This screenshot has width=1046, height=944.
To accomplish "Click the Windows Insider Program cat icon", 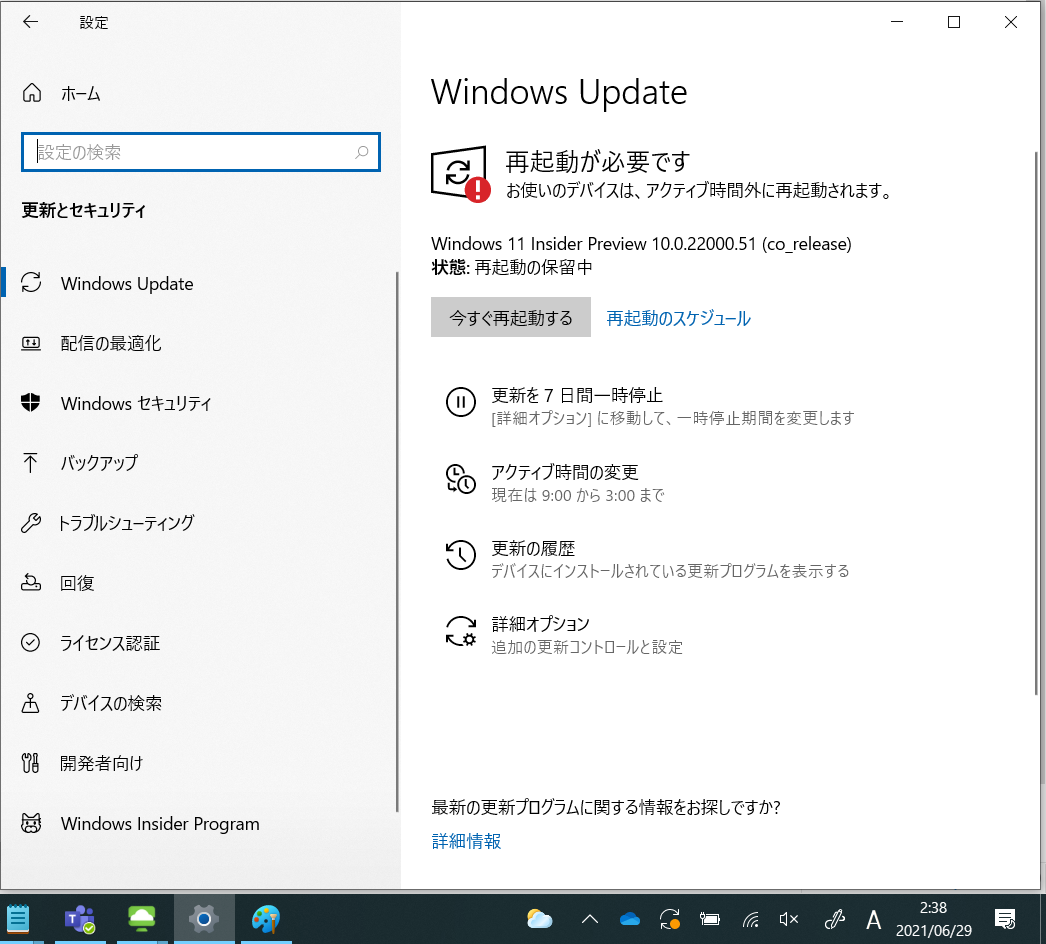I will tap(31, 823).
